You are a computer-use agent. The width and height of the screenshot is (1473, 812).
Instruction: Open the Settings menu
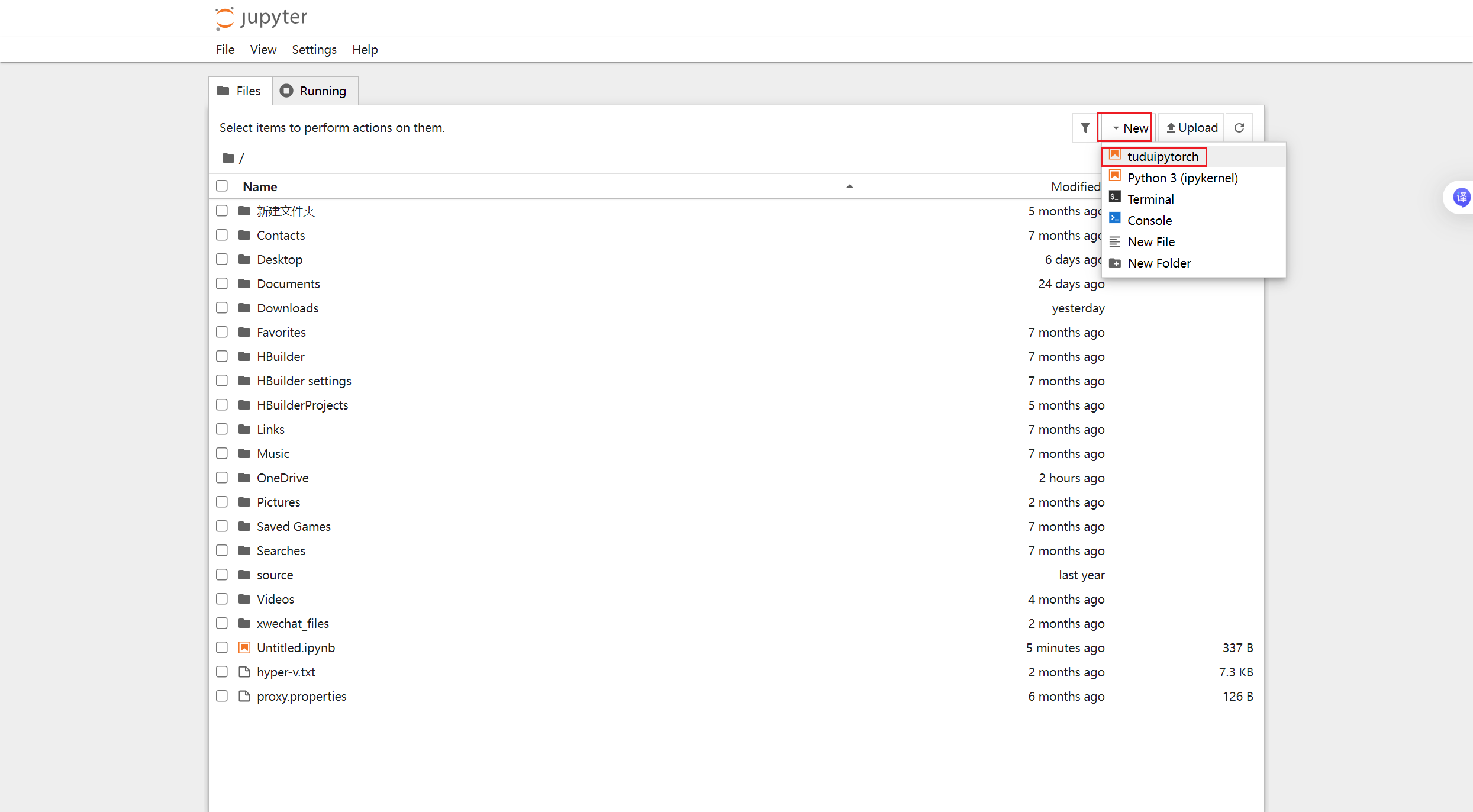[x=314, y=50]
